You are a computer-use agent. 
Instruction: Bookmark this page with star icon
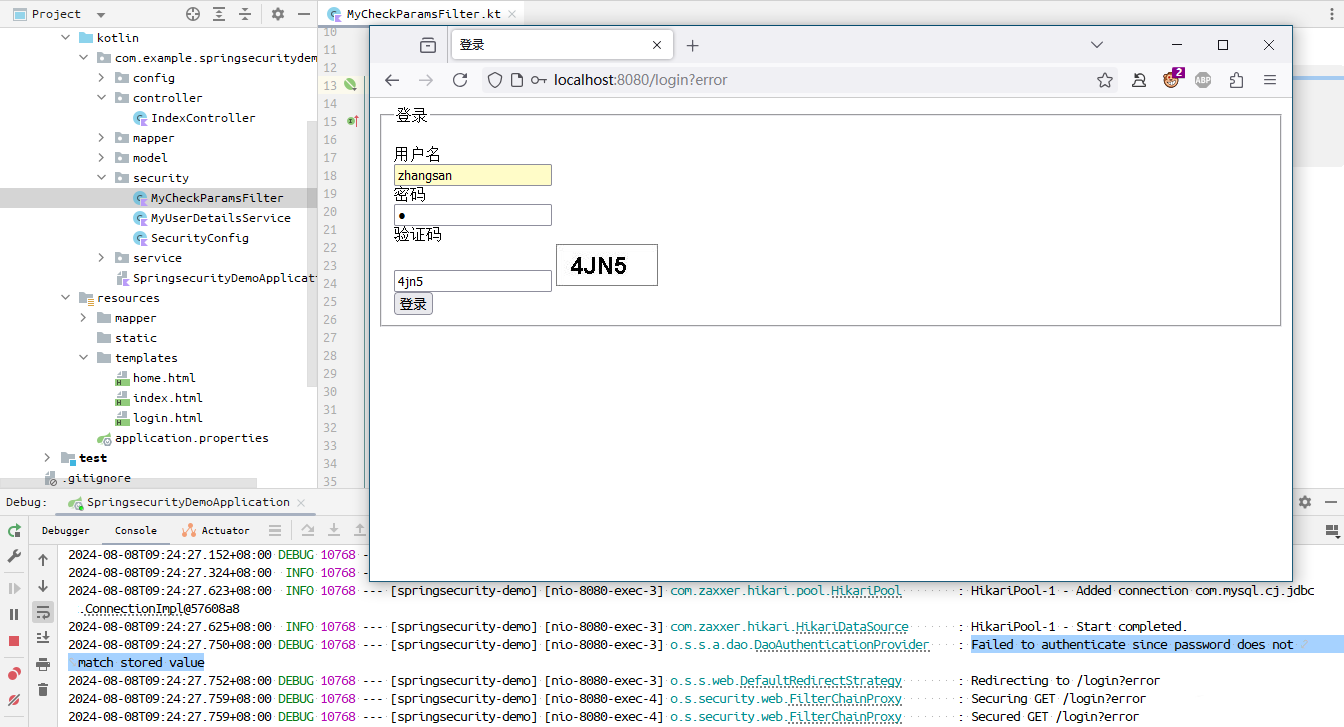point(1105,80)
